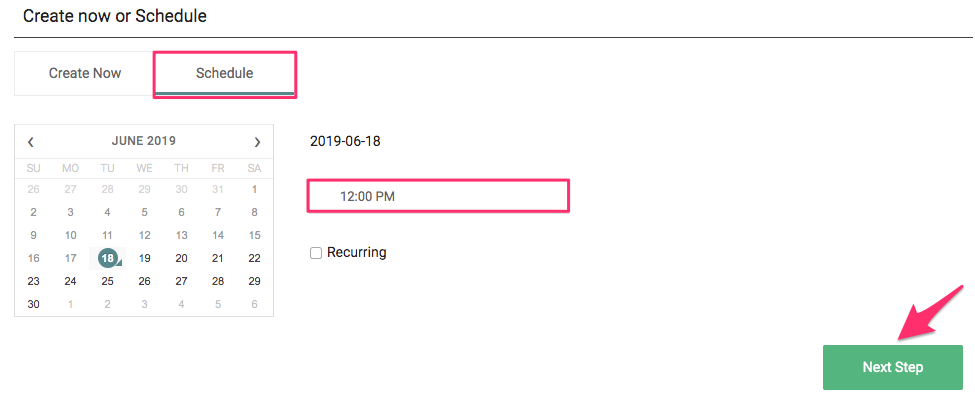Click the Next Step button

click(892, 367)
